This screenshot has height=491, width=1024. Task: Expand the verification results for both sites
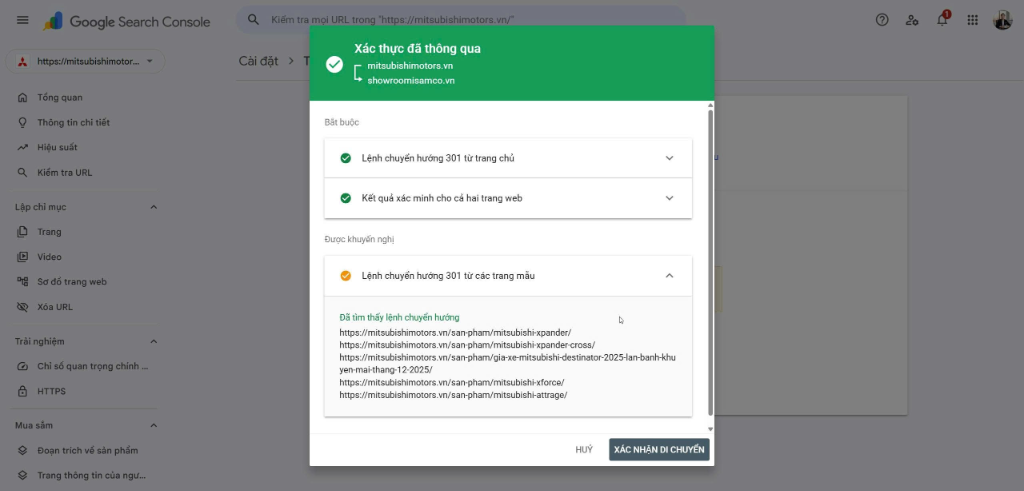click(508, 198)
